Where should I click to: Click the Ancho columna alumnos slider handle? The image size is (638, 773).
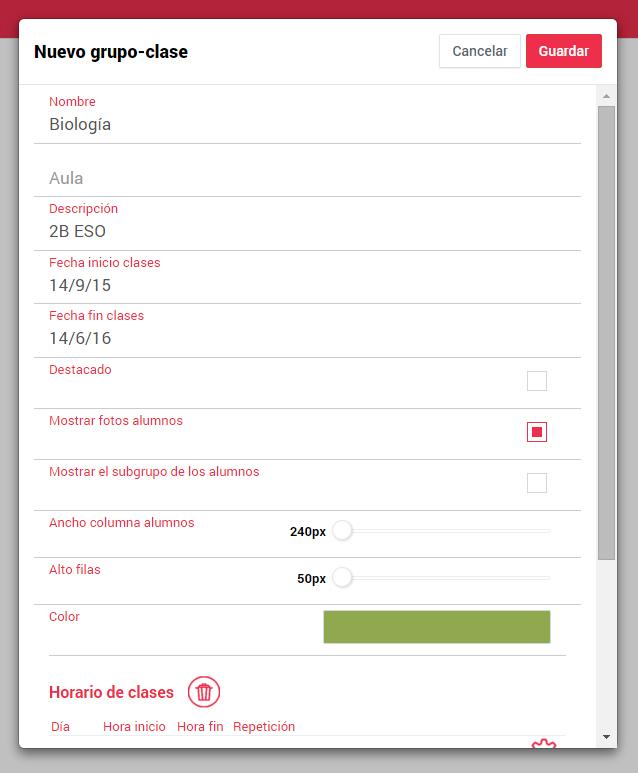342,531
